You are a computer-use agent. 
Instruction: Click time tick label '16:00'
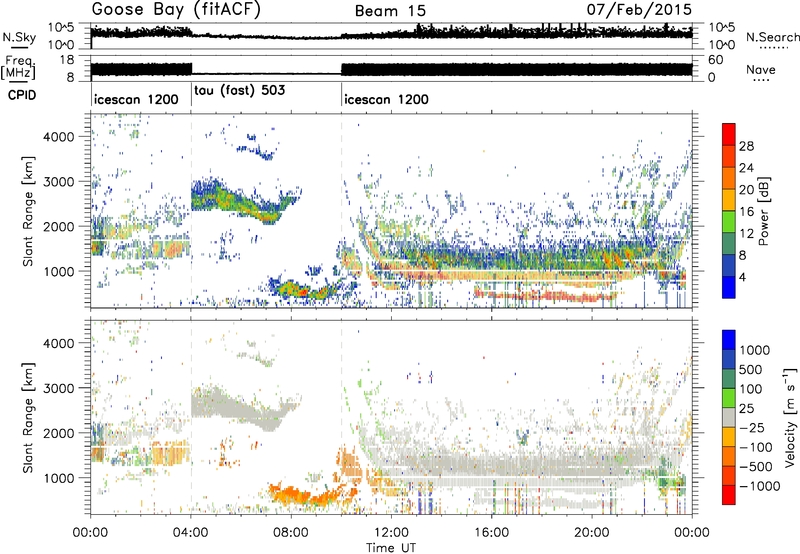coord(491,533)
